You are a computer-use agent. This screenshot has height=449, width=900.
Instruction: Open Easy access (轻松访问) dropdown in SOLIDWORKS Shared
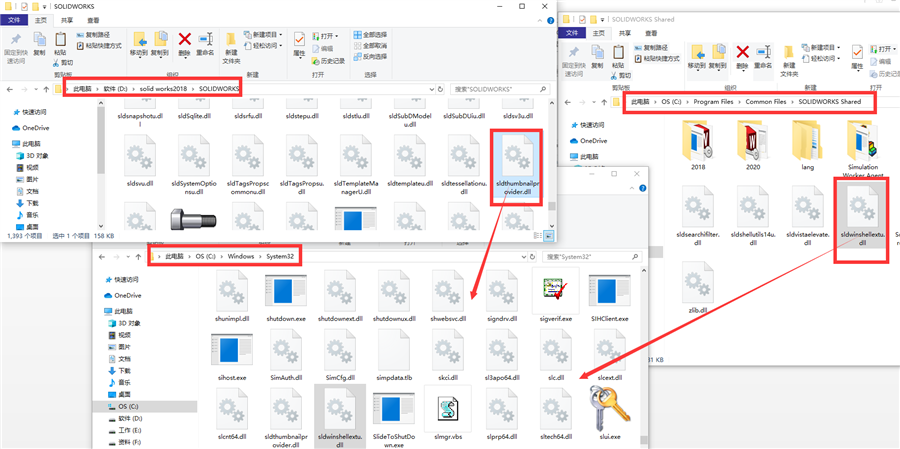pos(821,59)
